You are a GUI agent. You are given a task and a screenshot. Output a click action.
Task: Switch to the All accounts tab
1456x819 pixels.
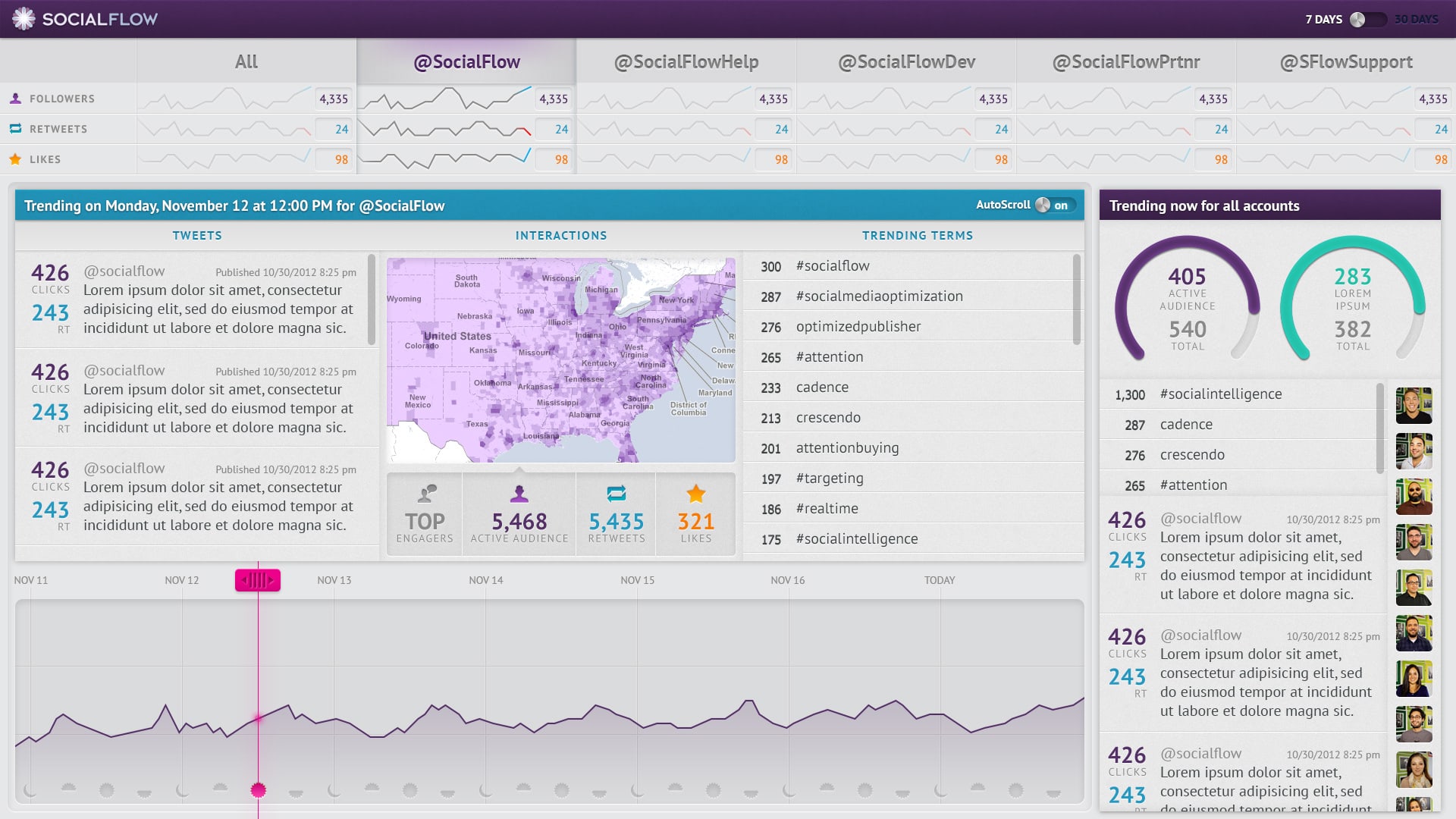246,61
